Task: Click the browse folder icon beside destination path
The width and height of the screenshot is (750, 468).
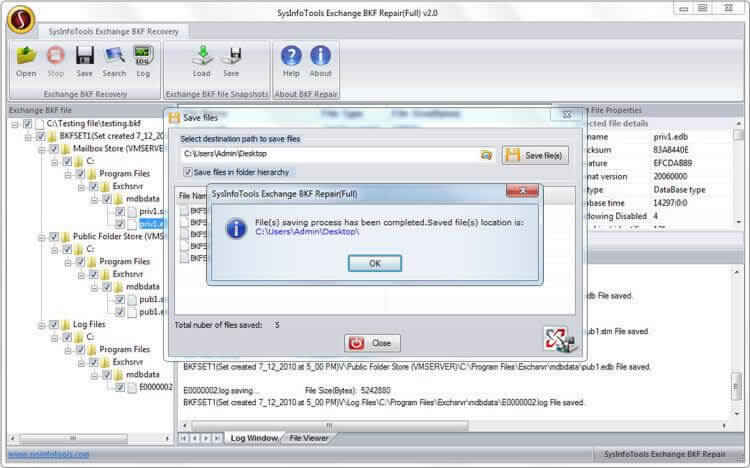Action: coord(486,155)
